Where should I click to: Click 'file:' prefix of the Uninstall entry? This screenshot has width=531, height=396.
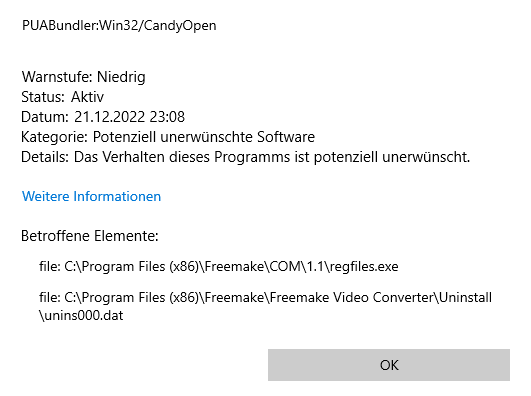(50, 297)
